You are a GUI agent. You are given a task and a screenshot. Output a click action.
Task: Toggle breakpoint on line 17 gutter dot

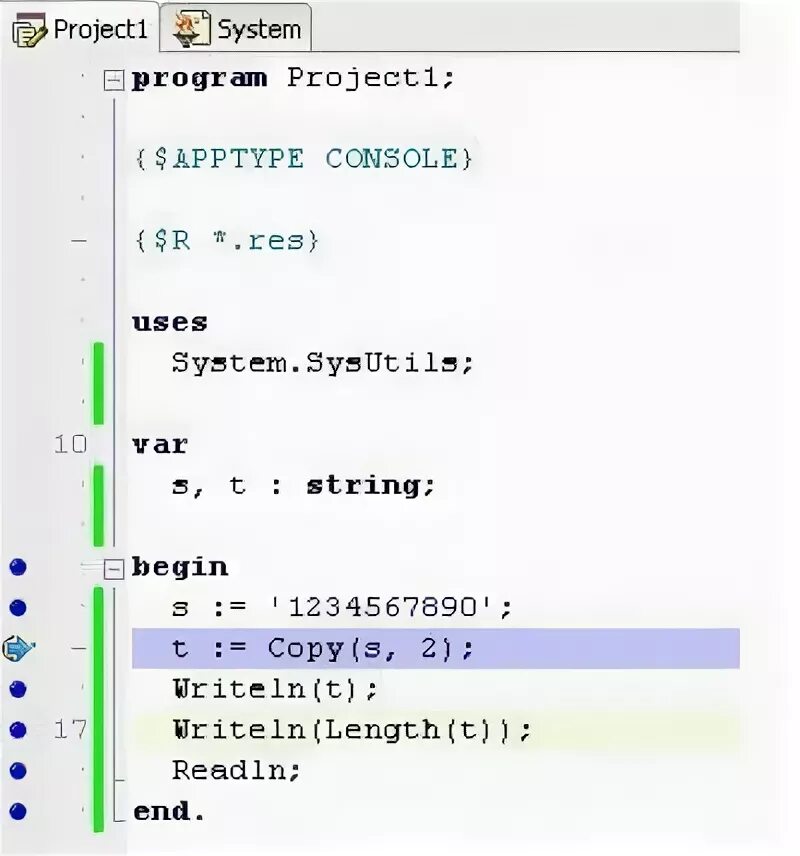point(17,730)
